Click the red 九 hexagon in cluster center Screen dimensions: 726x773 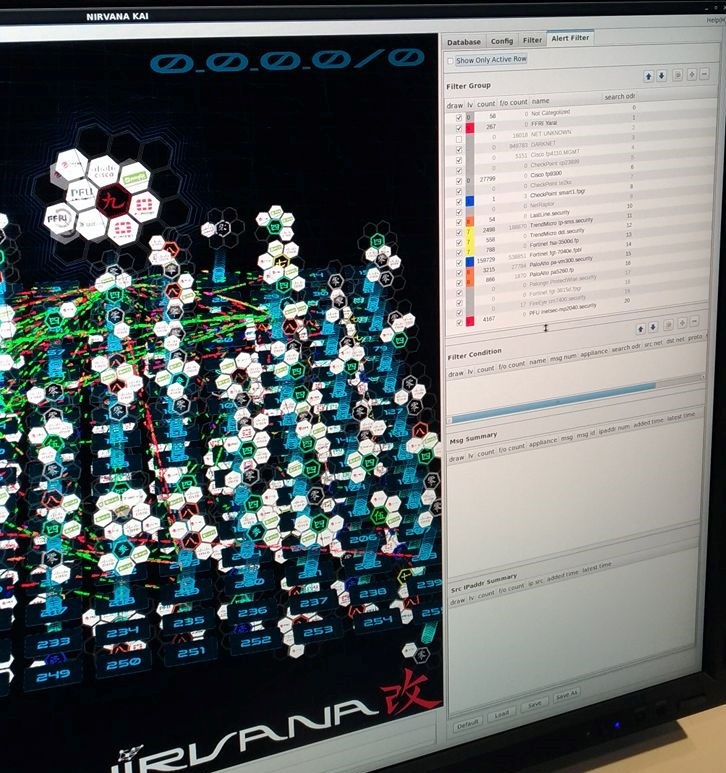(113, 201)
